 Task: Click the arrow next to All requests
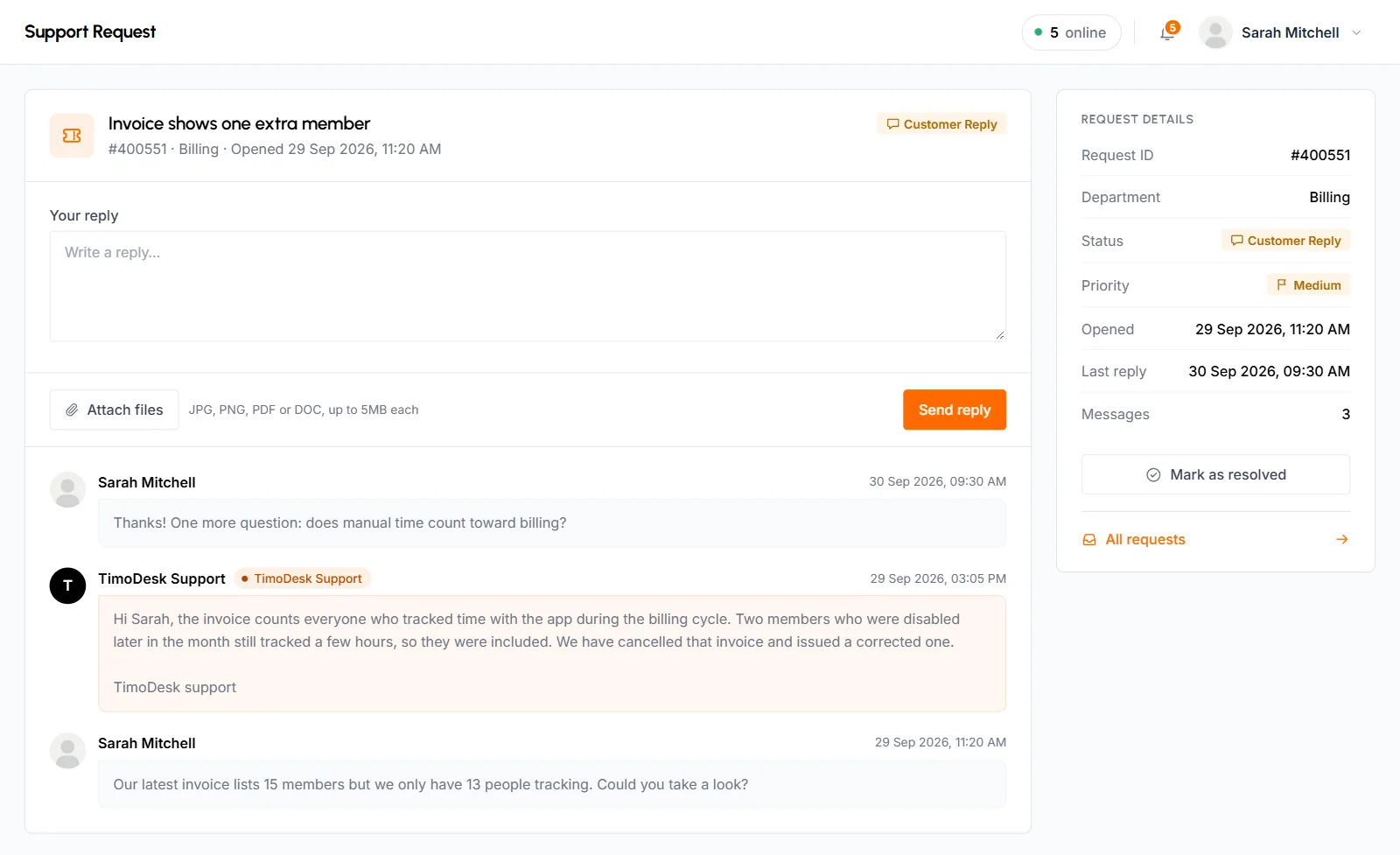coord(1342,539)
